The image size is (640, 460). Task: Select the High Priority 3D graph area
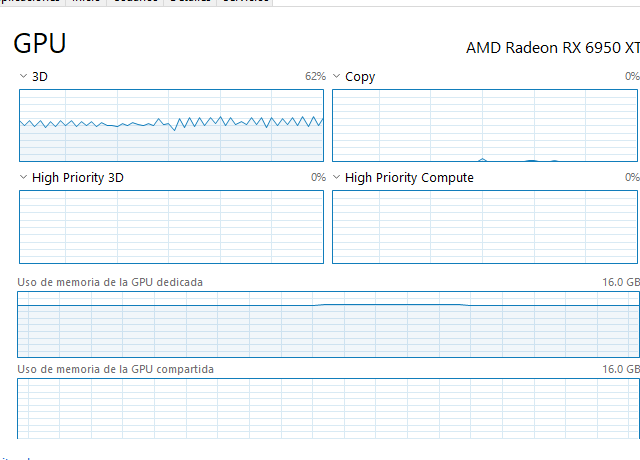[x=171, y=227]
